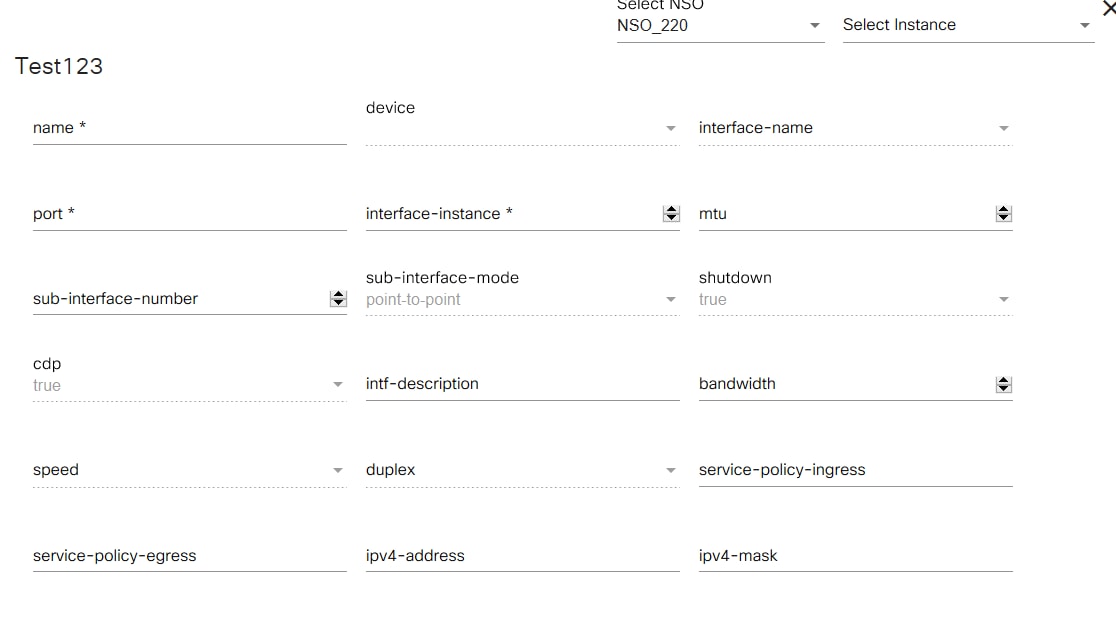This screenshot has height=638, width=1116.
Task: Open the sub-interface-mode dropdown
Action: click(x=521, y=299)
